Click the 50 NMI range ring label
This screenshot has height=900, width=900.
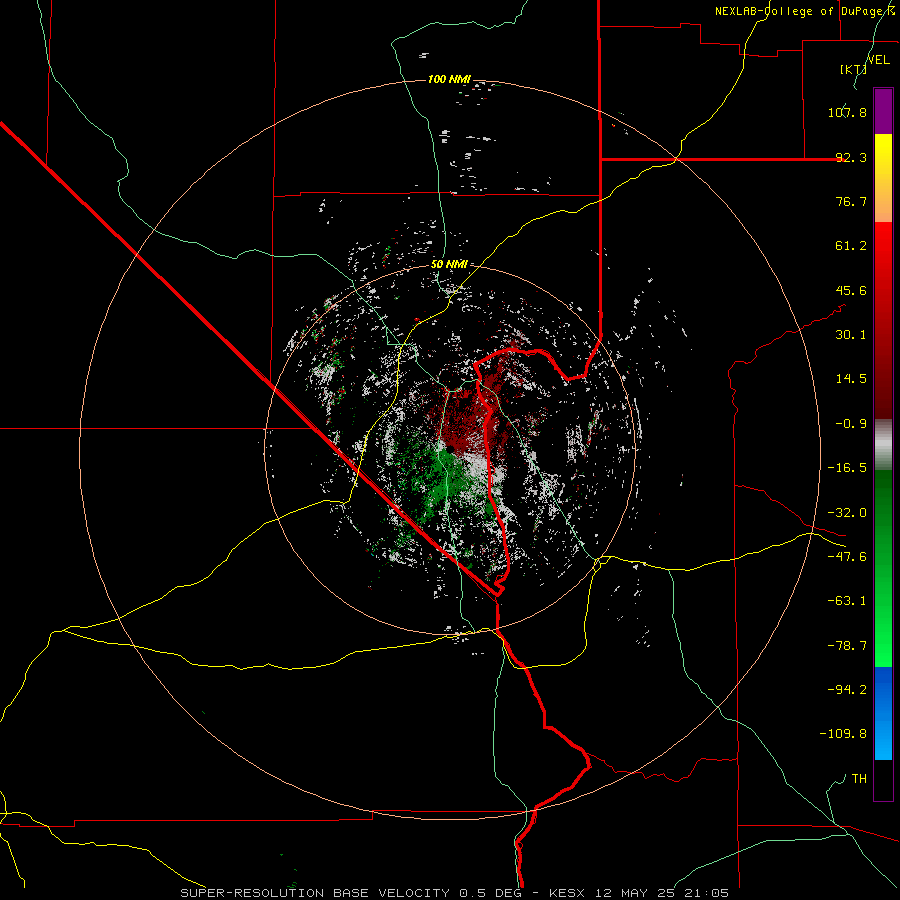[x=449, y=264]
